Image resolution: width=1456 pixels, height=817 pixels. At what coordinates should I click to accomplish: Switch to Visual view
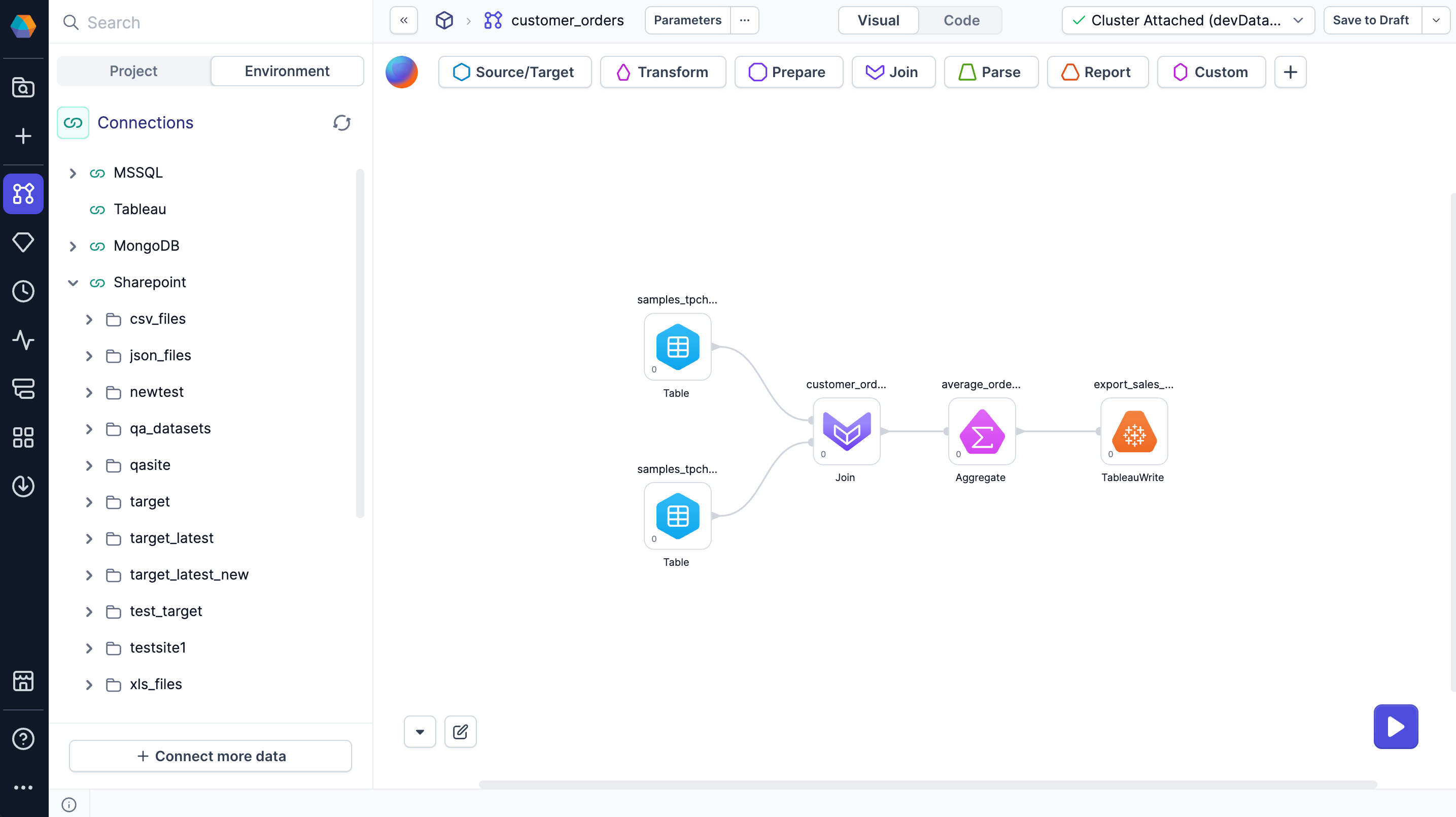[878, 20]
